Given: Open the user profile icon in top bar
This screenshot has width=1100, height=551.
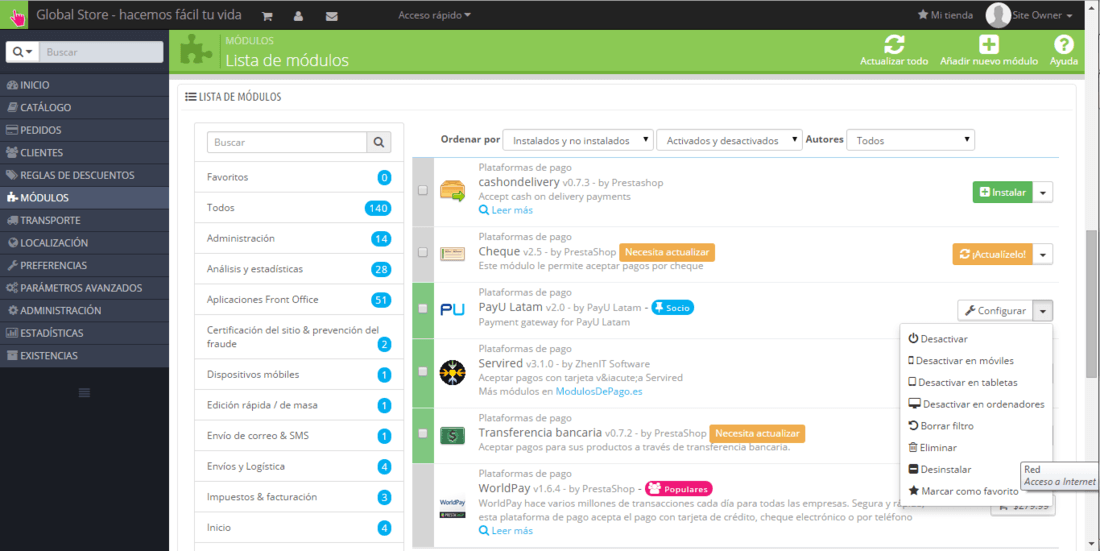Looking at the screenshot, I should point(298,15).
